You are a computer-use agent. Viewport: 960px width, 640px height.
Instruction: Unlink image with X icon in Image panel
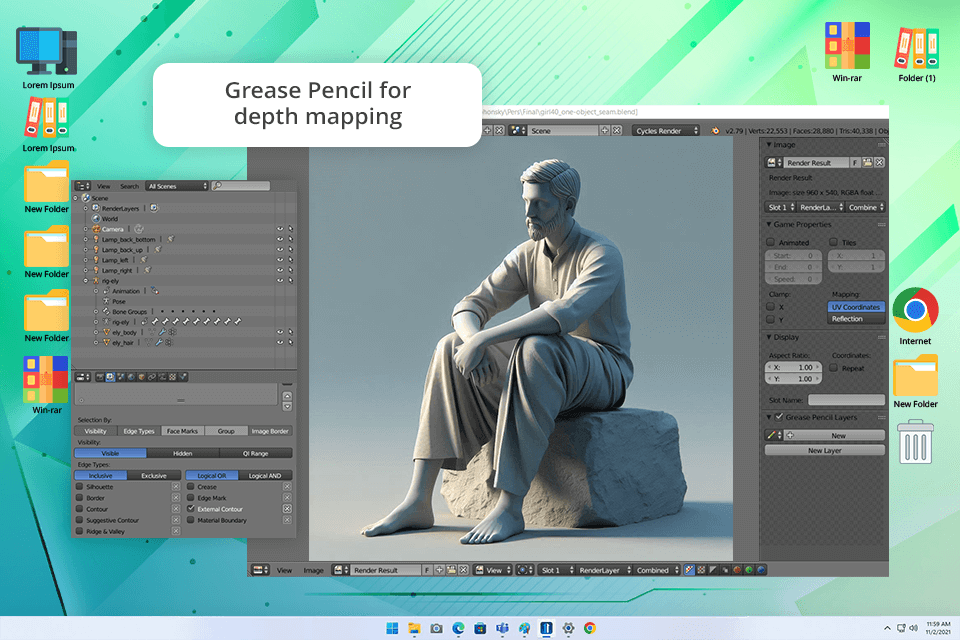point(879,163)
